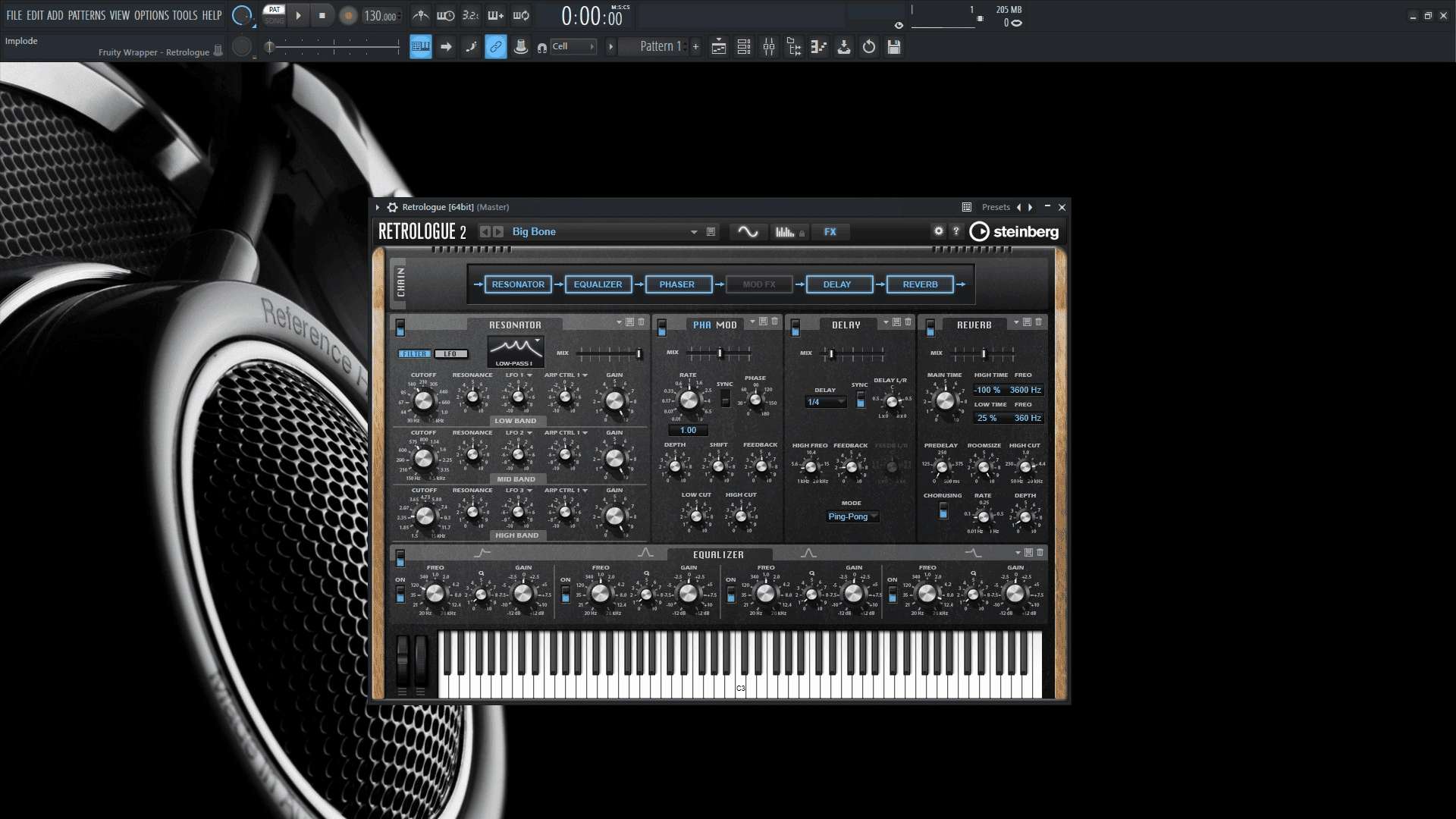
Task: Toggle the Phaser SYNC switch
Action: click(x=726, y=398)
